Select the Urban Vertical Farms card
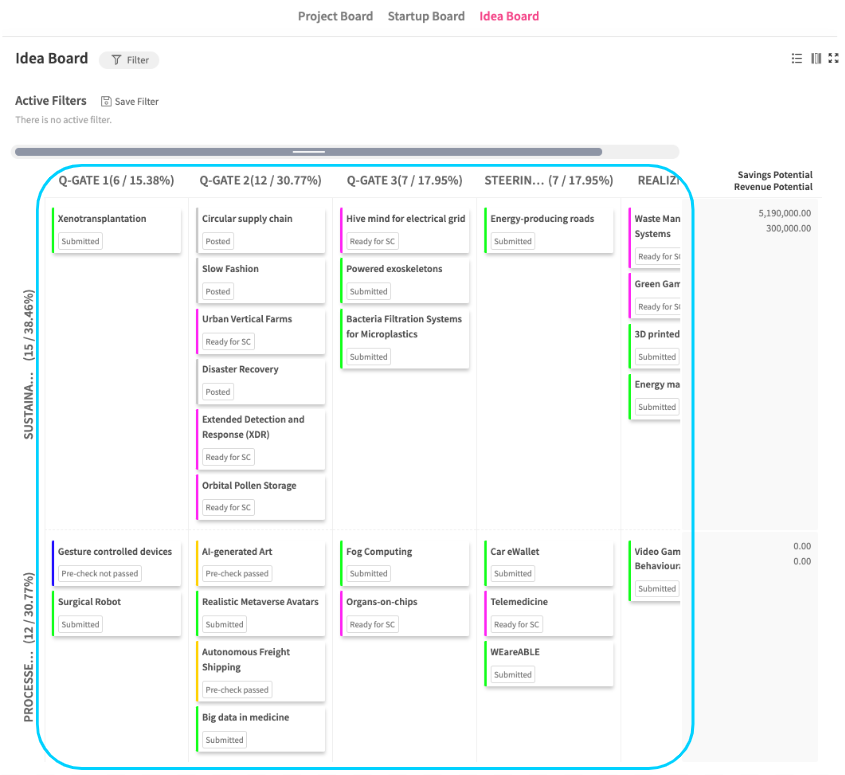Viewport: 845px width, 775px height. [247, 319]
